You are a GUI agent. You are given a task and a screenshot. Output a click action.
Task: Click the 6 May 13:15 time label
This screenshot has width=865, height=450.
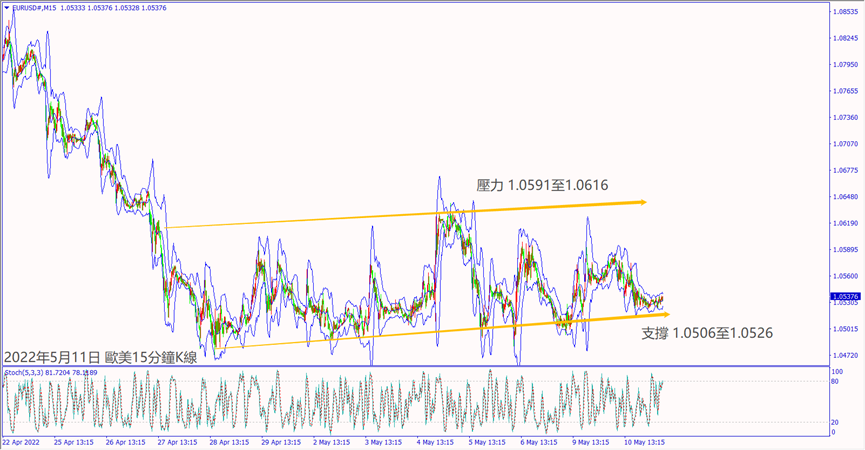click(x=541, y=441)
